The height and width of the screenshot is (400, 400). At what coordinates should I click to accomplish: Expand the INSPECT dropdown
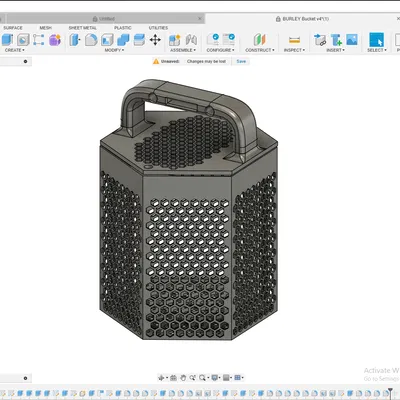click(x=294, y=50)
